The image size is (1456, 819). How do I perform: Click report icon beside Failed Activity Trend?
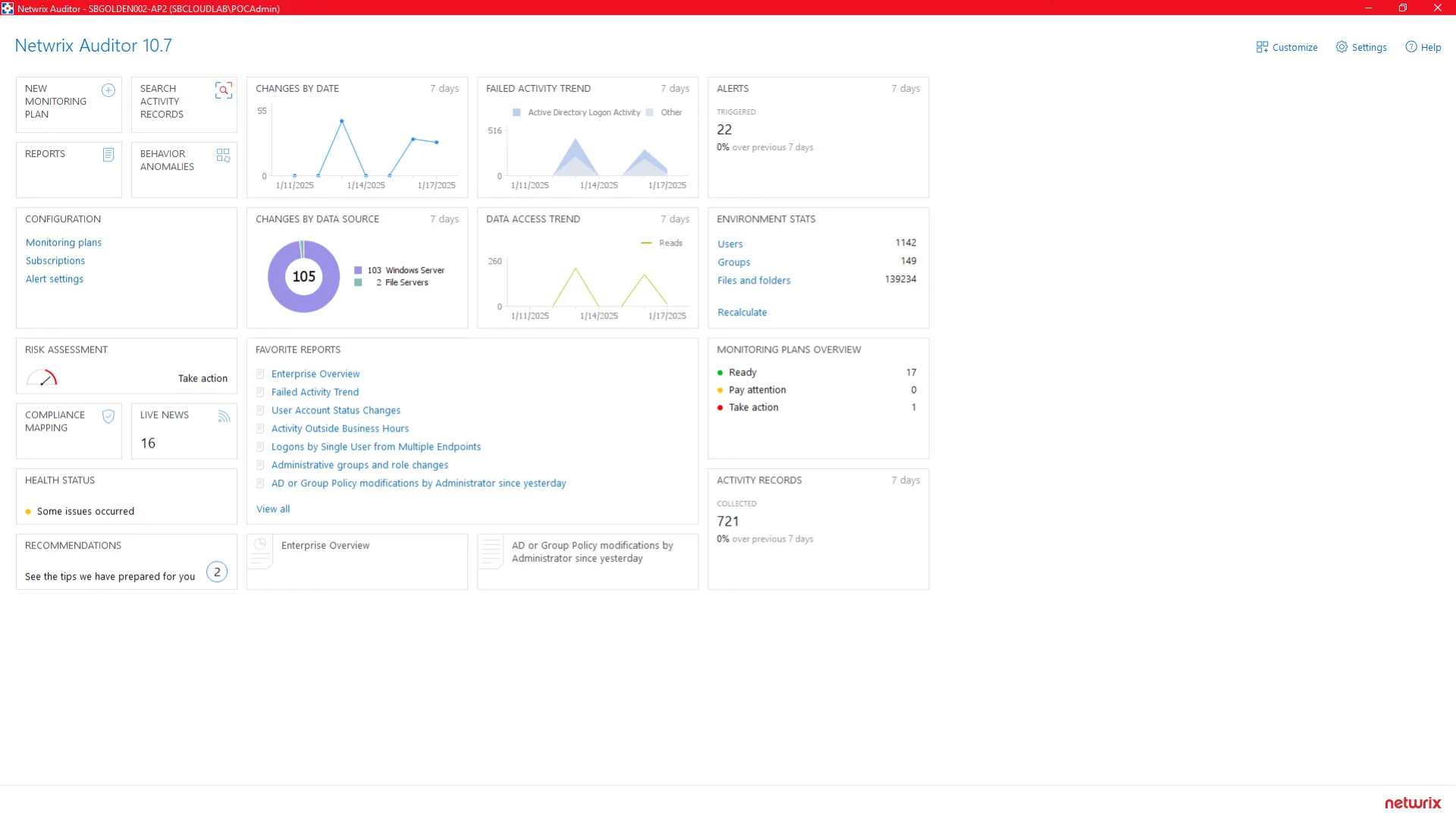point(260,392)
